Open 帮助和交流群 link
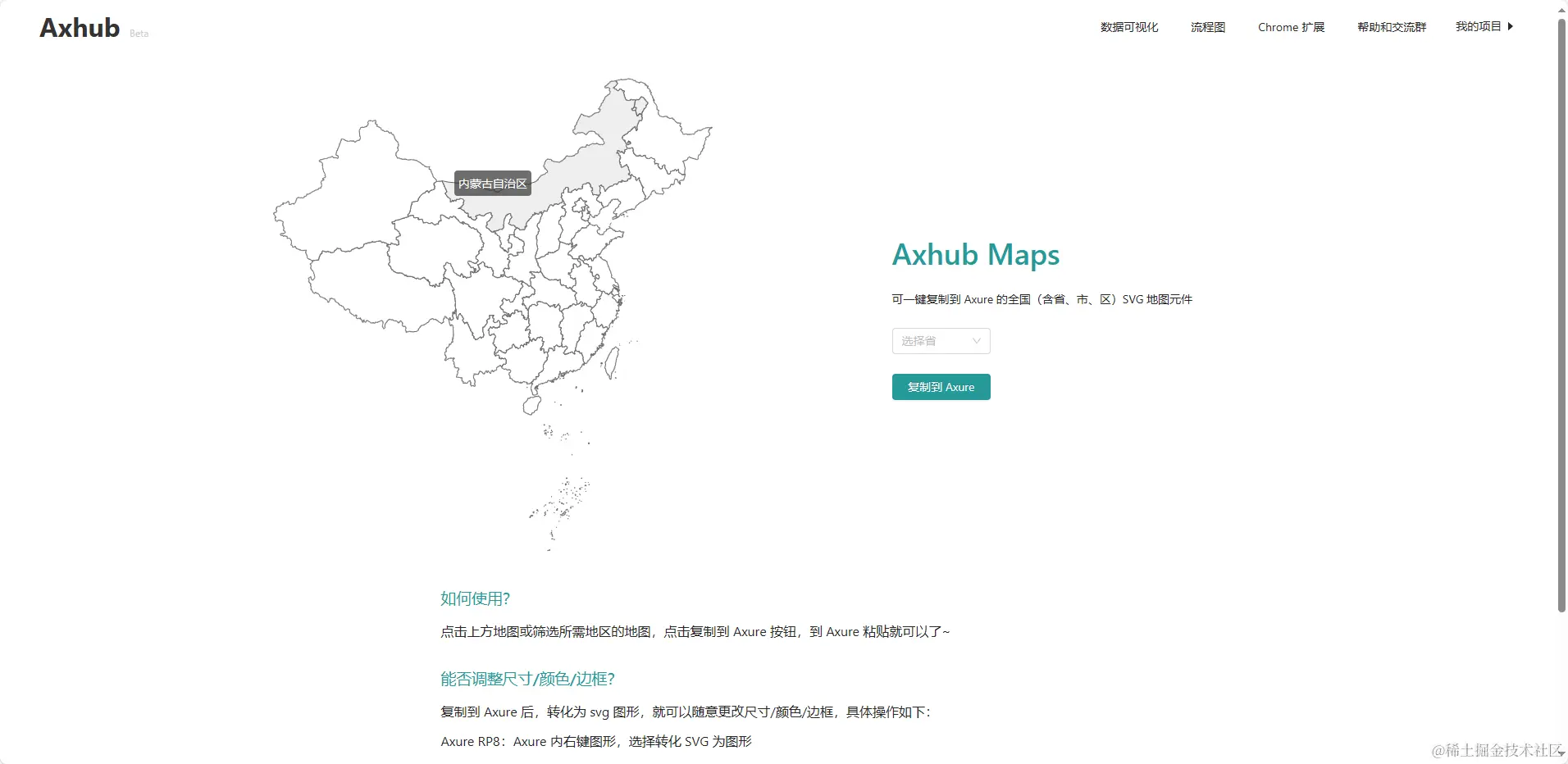The width and height of the screenshot is (1568, 764). pos(1392,27)
